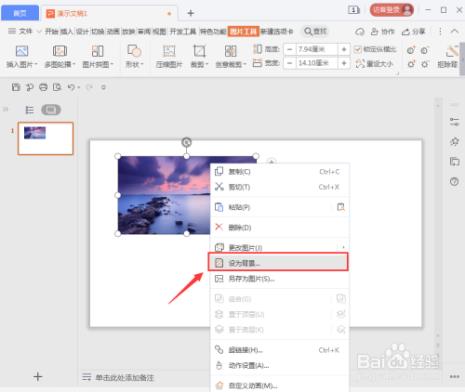This screenshot has height=392, width=465.
Task: Open the vertical three-dot more menu
Action: (440, 32)
